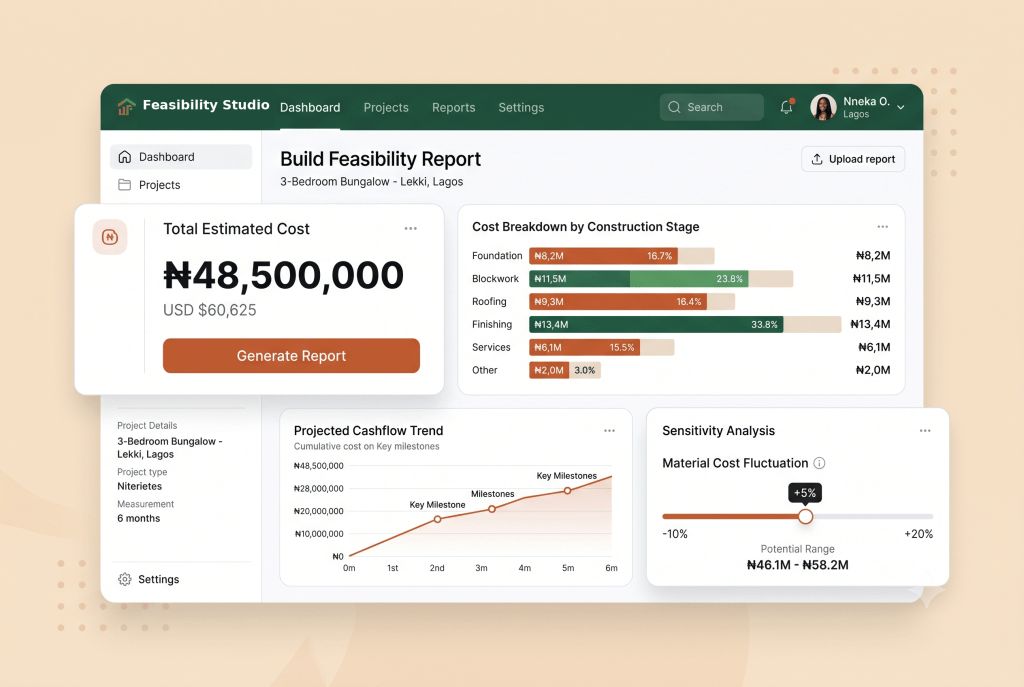1024x687 pixels.
Task: Click the 3-Bedroom Bungalow project details name in sidebar
Action: click(x=170, y=448)
